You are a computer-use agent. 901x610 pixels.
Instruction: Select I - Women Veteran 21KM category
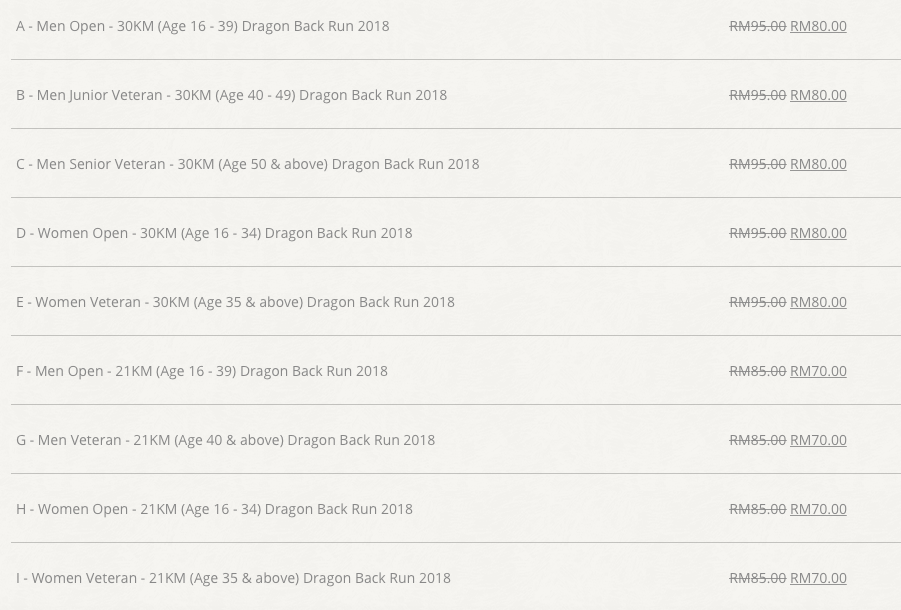(x=233, y=578)
